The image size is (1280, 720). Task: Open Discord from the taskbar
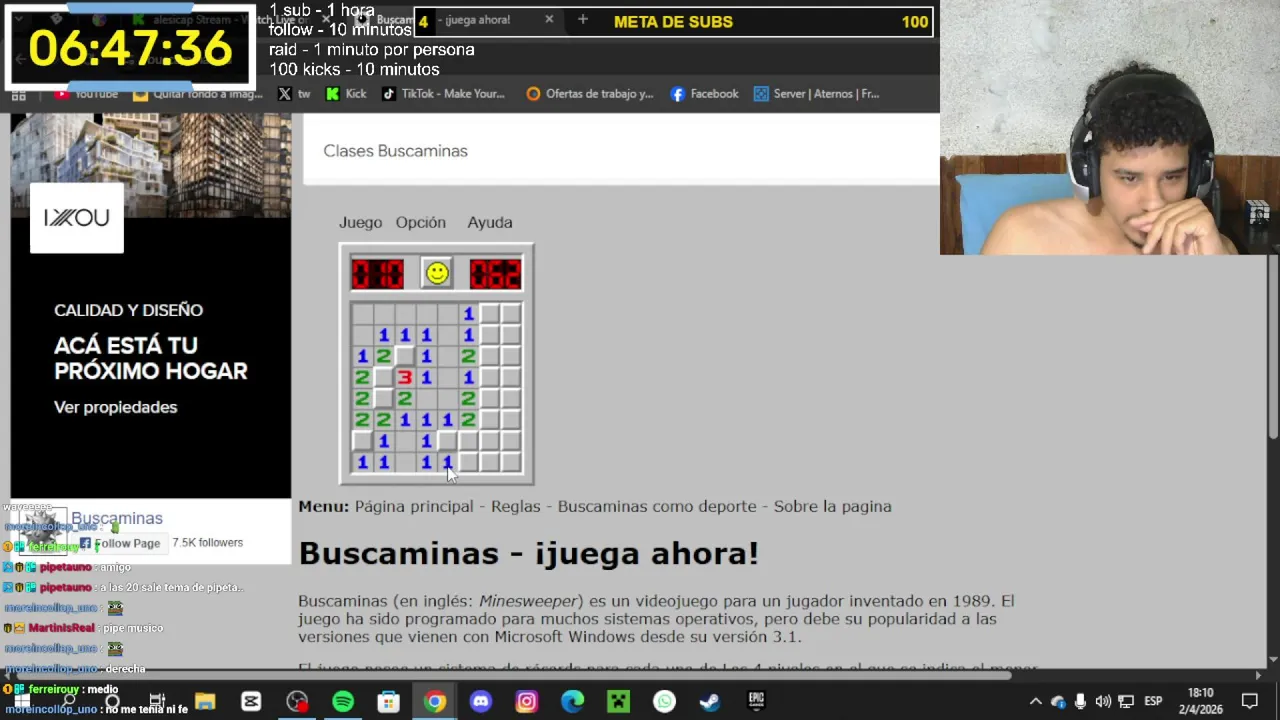pyautogui.click(x=481, y=701)
